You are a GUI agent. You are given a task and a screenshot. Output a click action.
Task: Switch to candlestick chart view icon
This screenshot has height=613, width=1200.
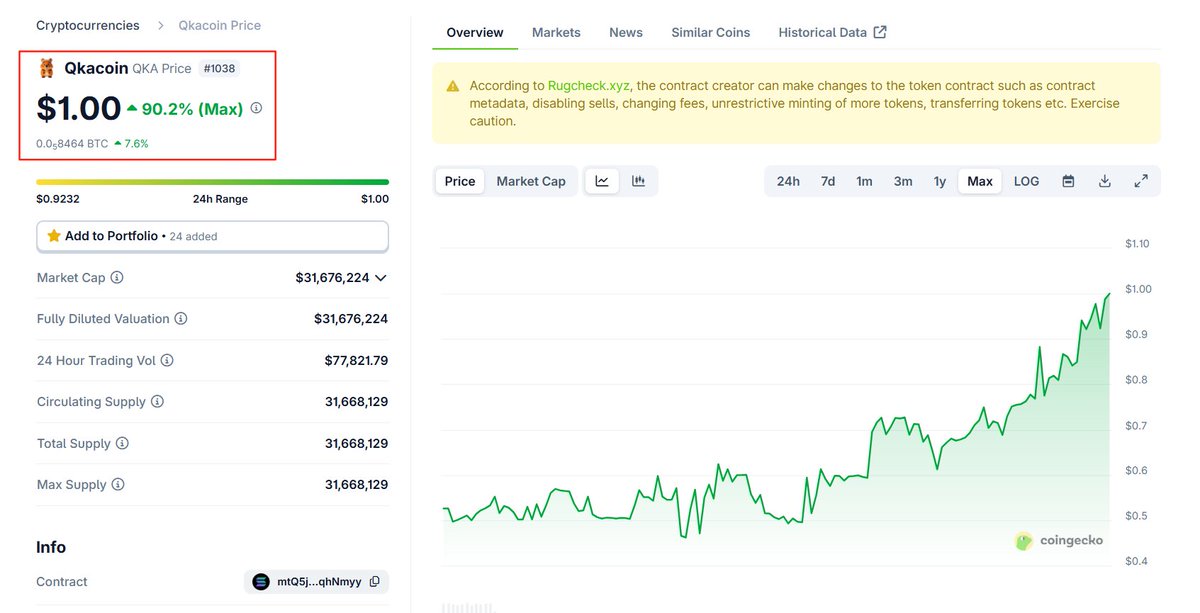[638, 181]
